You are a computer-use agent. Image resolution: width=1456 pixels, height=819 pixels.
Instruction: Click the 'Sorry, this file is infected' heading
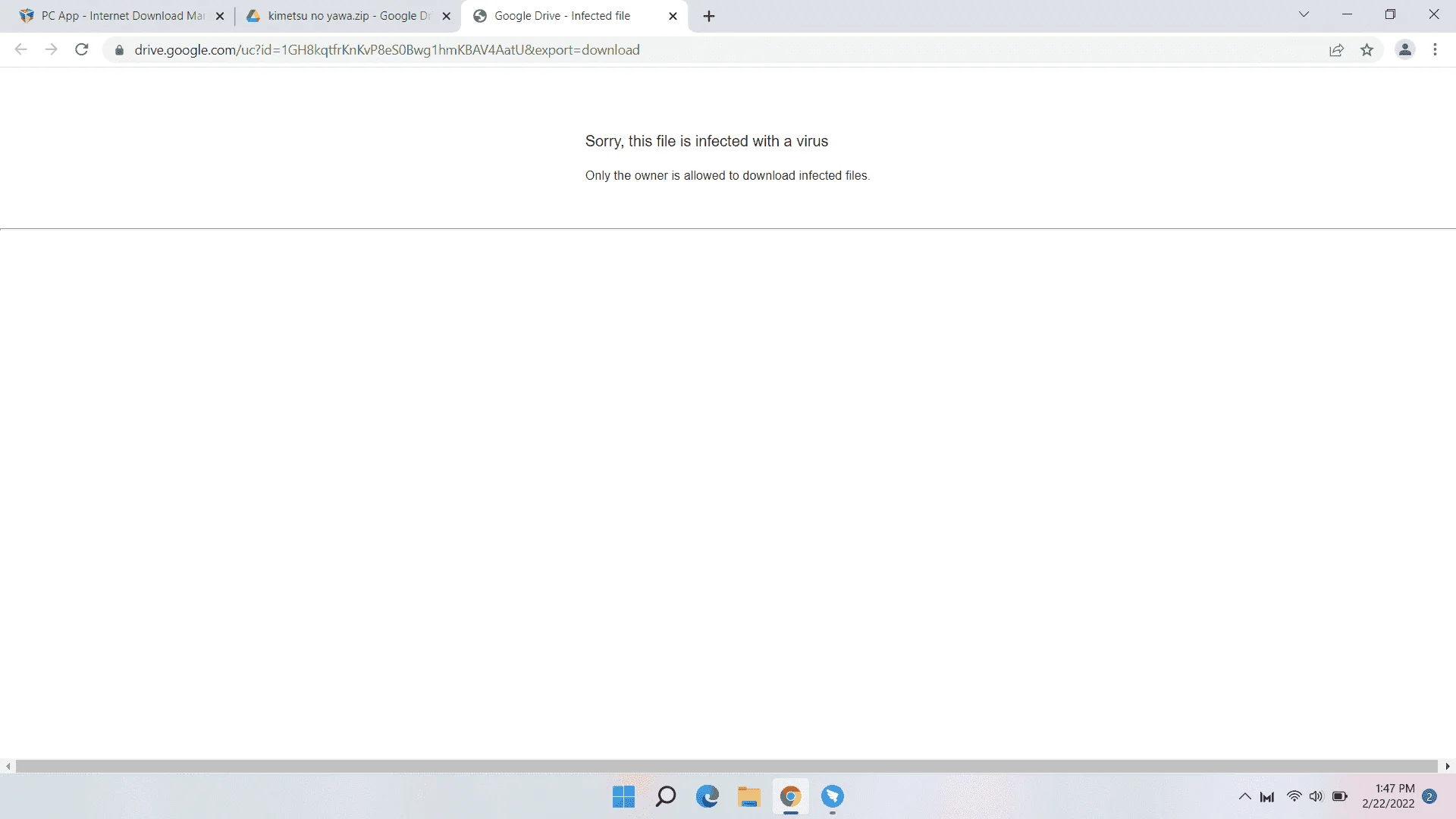click(x=706, y=141)
